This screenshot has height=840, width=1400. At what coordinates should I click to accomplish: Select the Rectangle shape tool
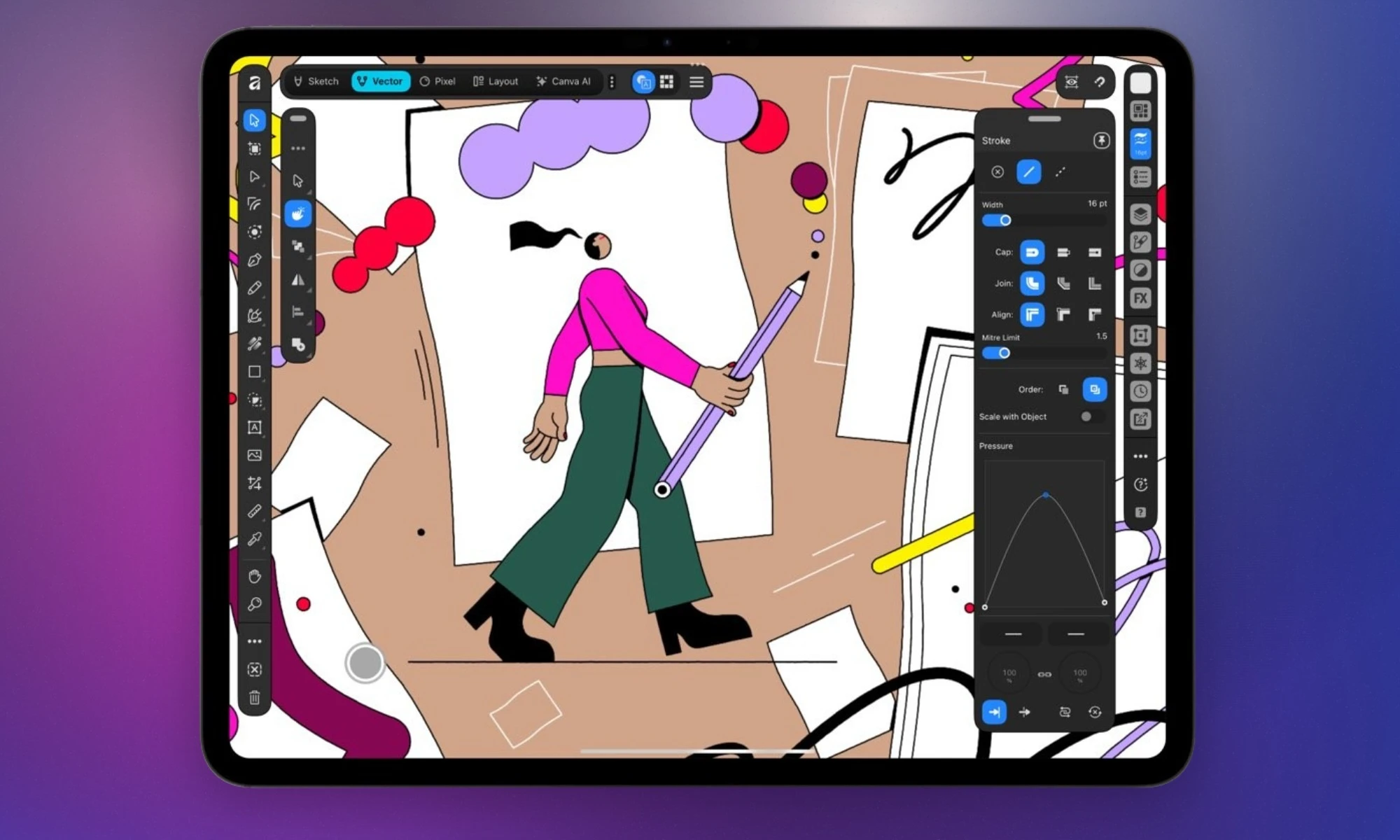(x=254, y=372)
